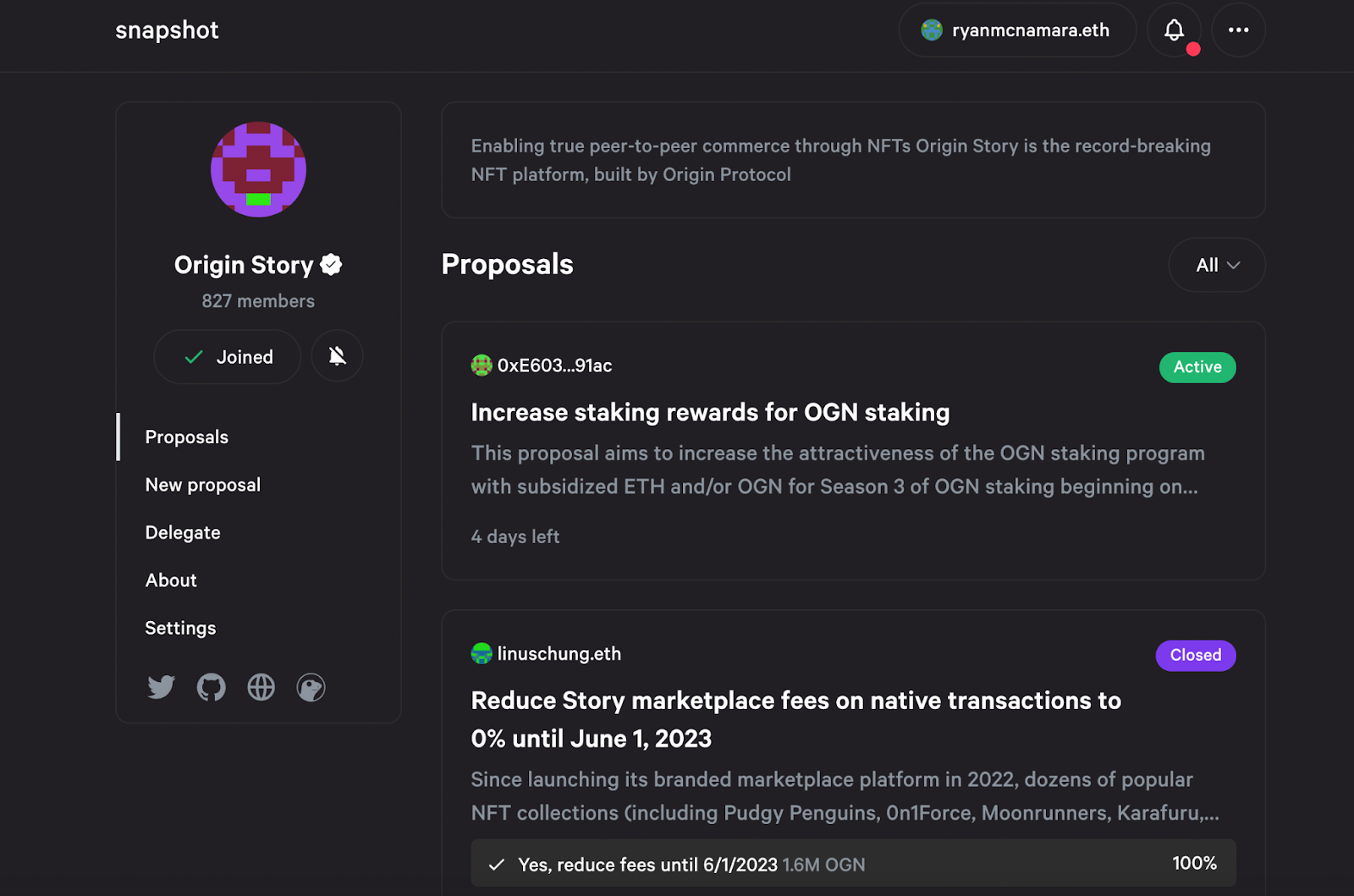Click the Origin Story space avatar
The width and height of the screenshot is (1354, 896).
[x=258, y=169]
